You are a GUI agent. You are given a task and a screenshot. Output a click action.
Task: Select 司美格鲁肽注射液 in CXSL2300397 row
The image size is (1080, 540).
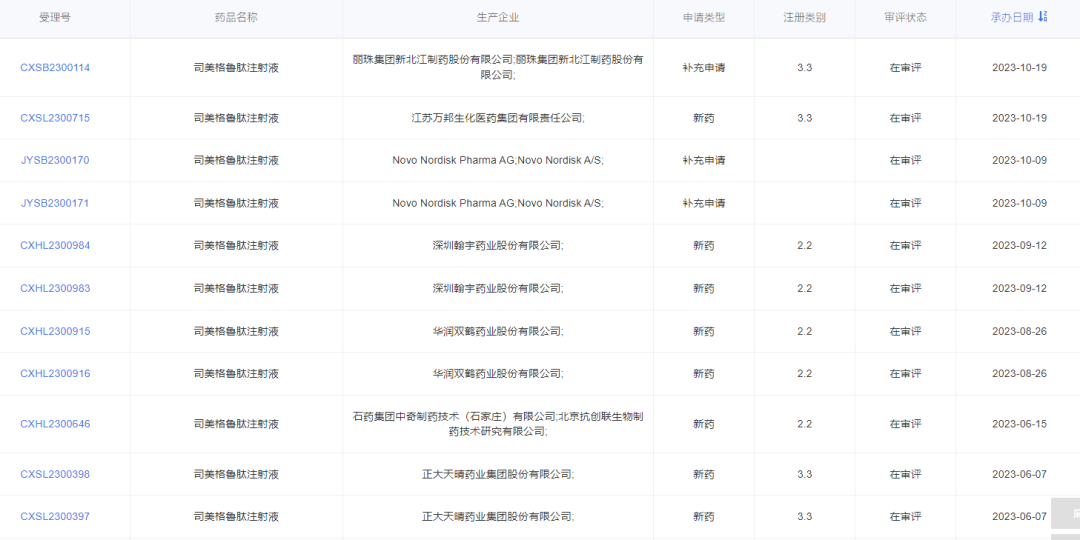click(236, 517)
